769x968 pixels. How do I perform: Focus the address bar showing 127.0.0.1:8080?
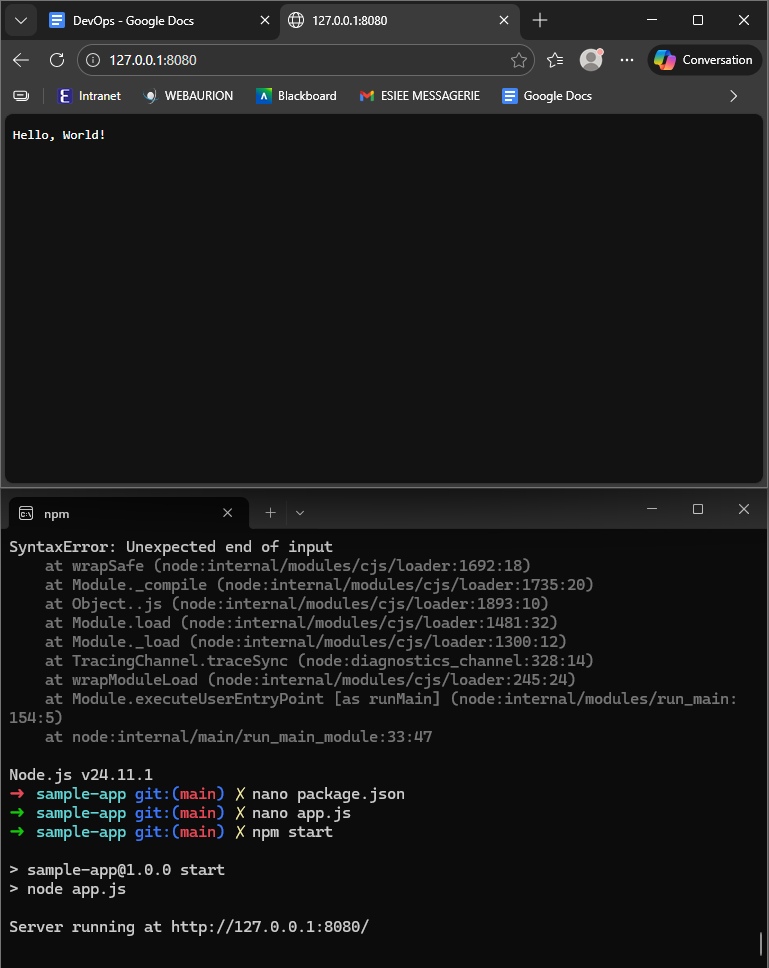pyautogui.click(x=306, y=60)
